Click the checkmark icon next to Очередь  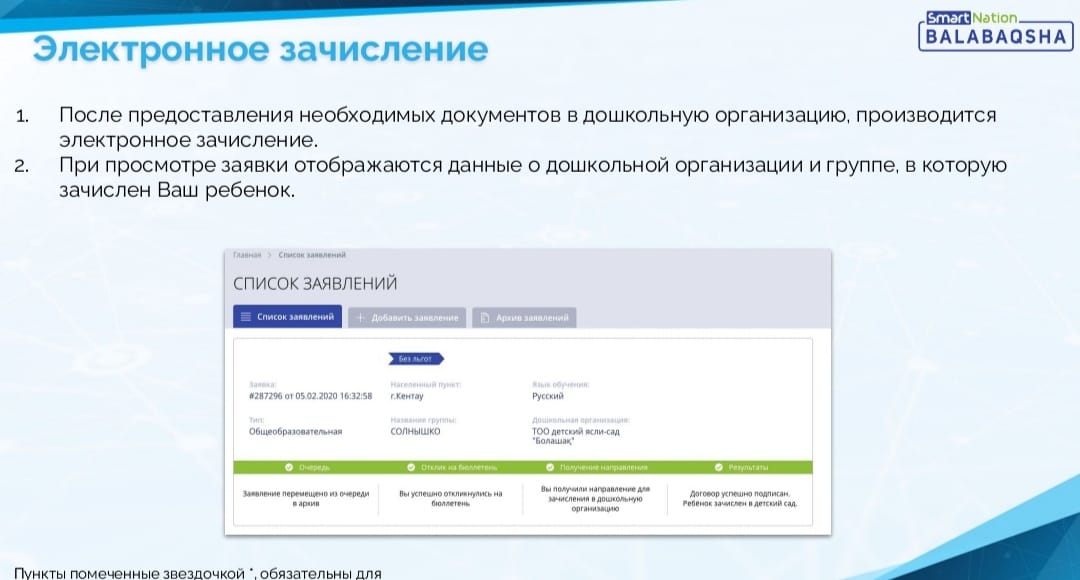[288, 467]
